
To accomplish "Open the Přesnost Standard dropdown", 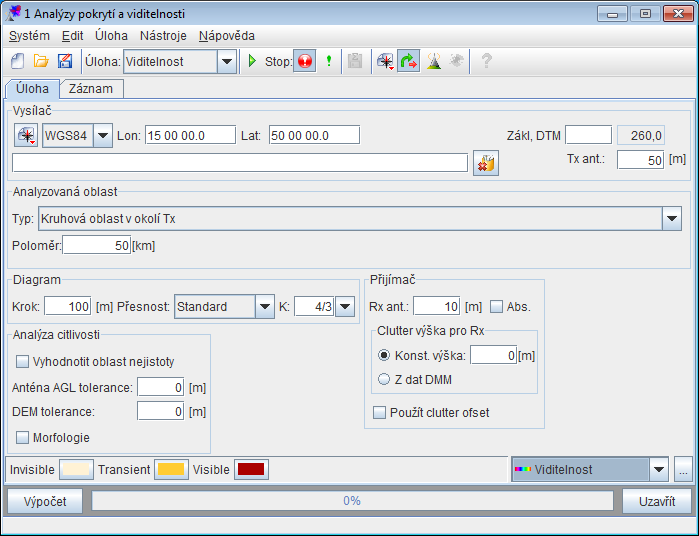I will pyautogui.click(x=264, y=307).
